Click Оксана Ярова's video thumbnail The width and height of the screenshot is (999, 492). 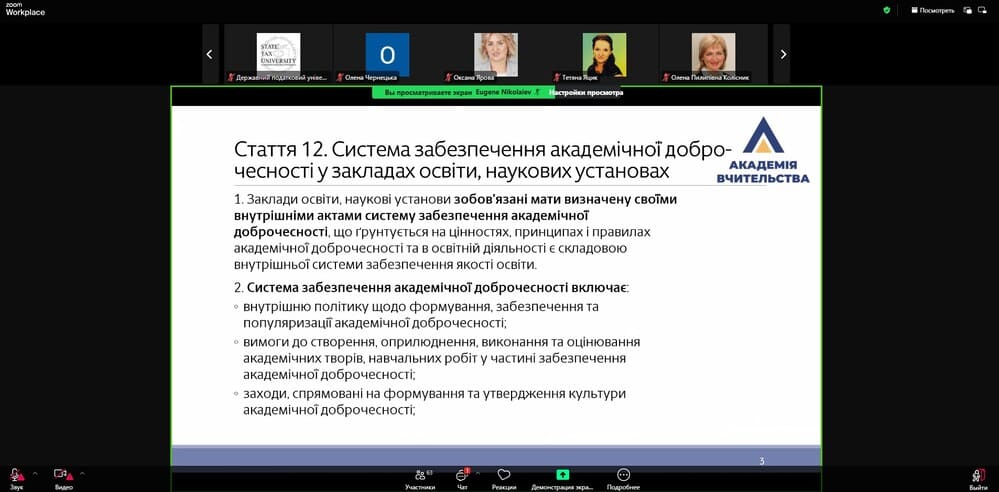click(496, 54)
